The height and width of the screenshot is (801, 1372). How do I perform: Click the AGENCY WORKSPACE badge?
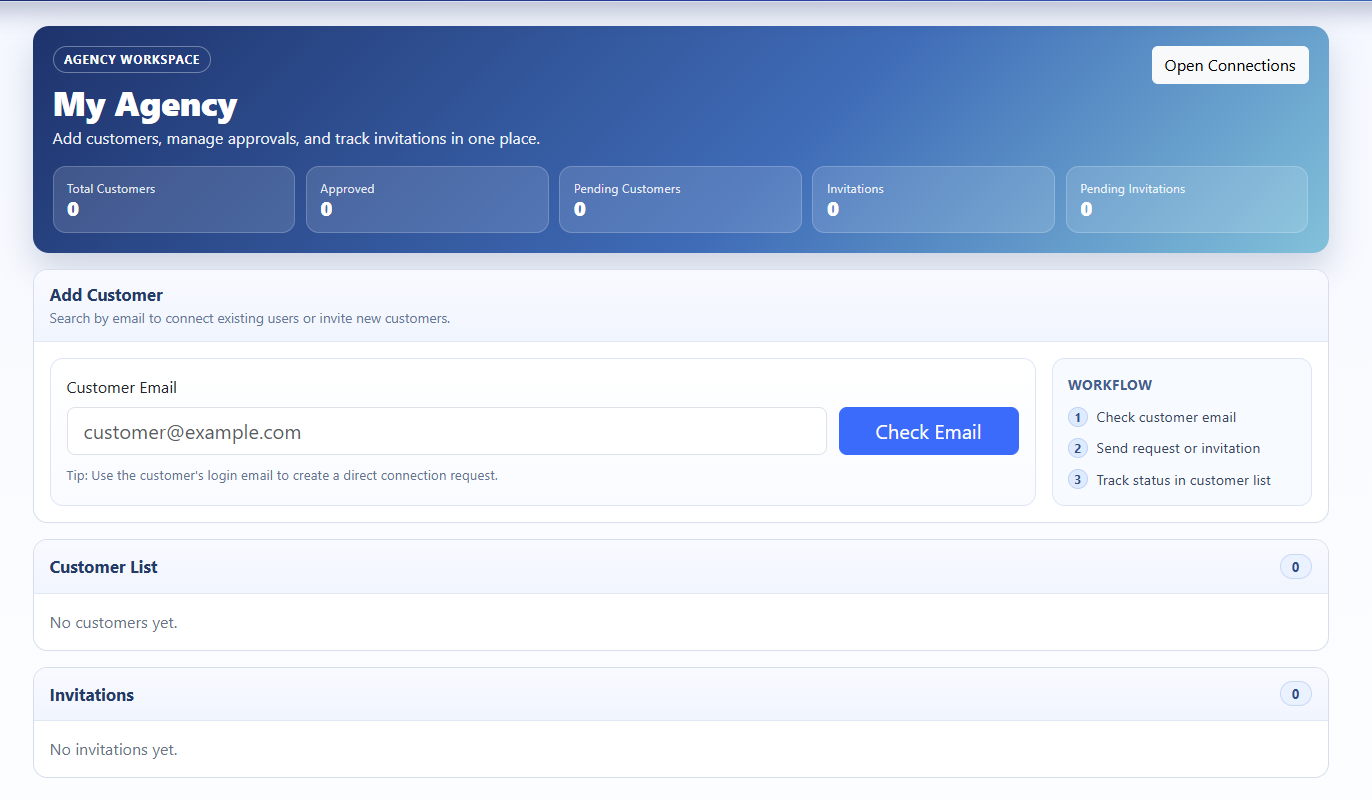(132, 59)
